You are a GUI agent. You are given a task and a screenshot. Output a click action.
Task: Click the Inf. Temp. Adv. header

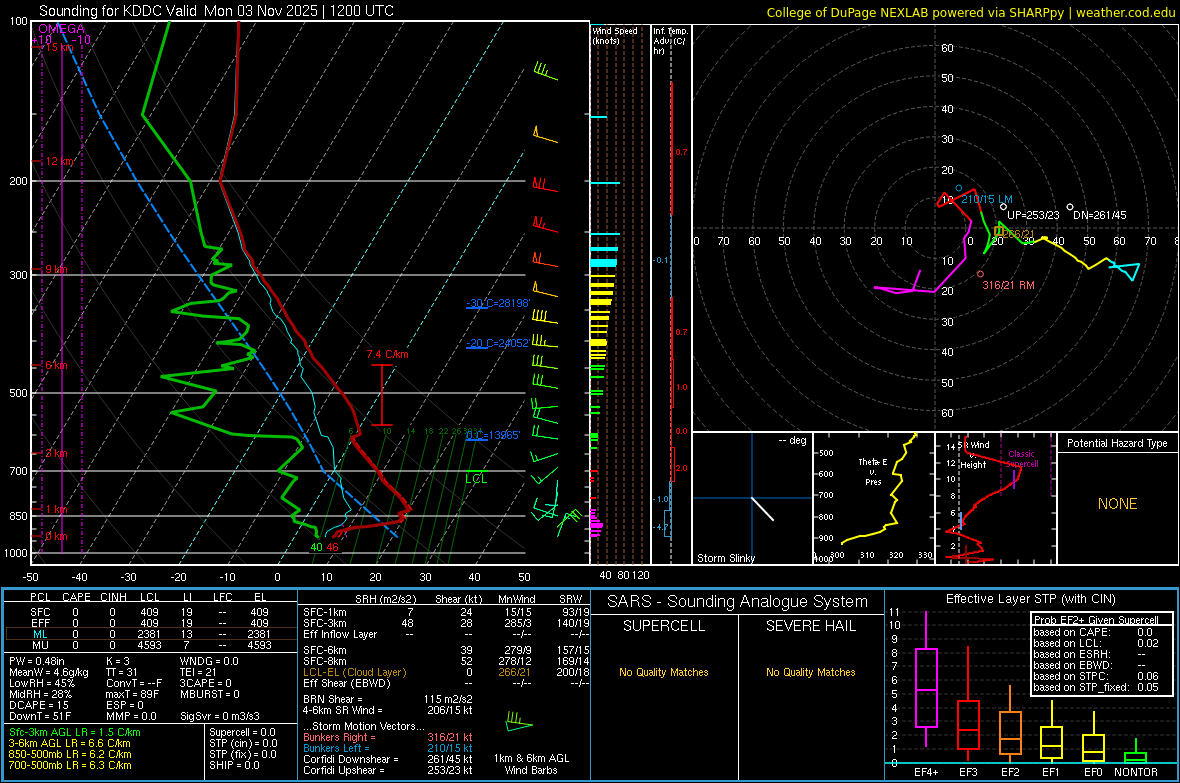point(670,41)
